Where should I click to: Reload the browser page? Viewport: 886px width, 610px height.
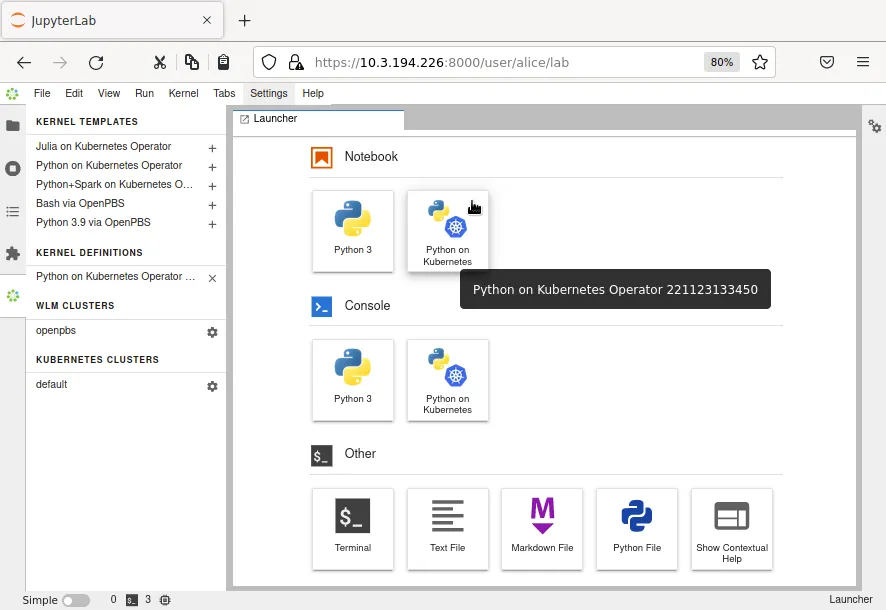(96, 62)
